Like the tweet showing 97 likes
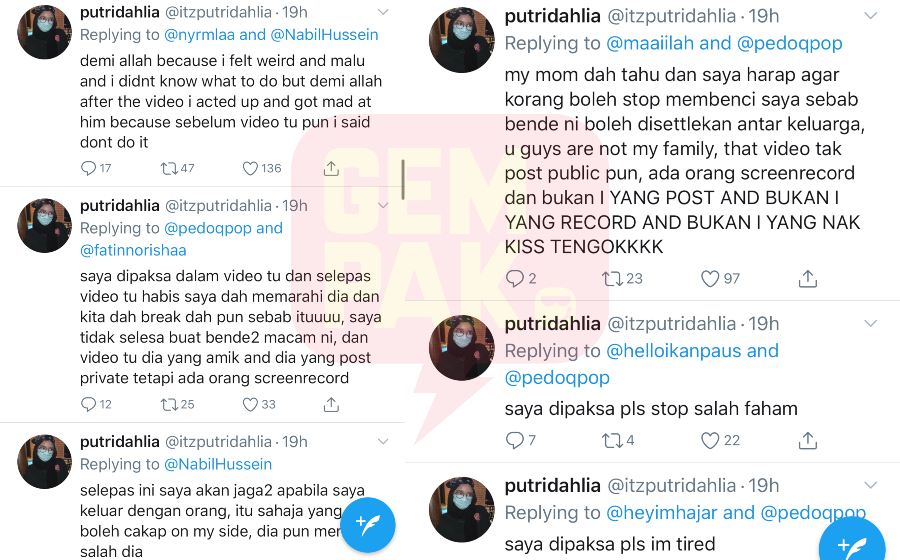This screenshot has height=560, width=900. [x=710, y=279]
